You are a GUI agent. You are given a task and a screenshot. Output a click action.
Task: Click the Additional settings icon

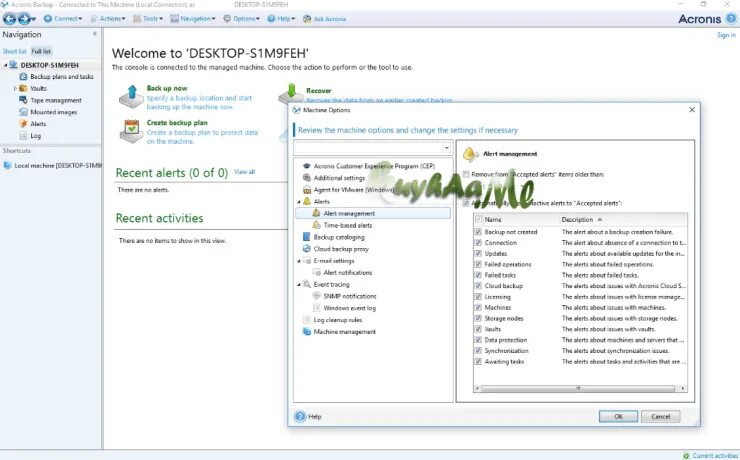click(307, 178)
